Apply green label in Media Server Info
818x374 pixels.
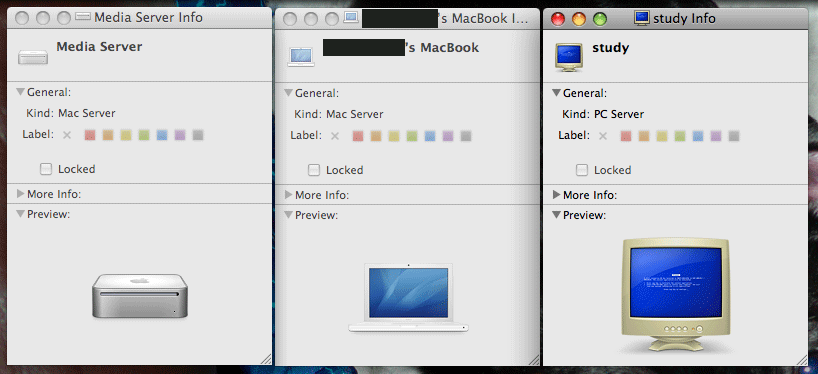point(144,135)
